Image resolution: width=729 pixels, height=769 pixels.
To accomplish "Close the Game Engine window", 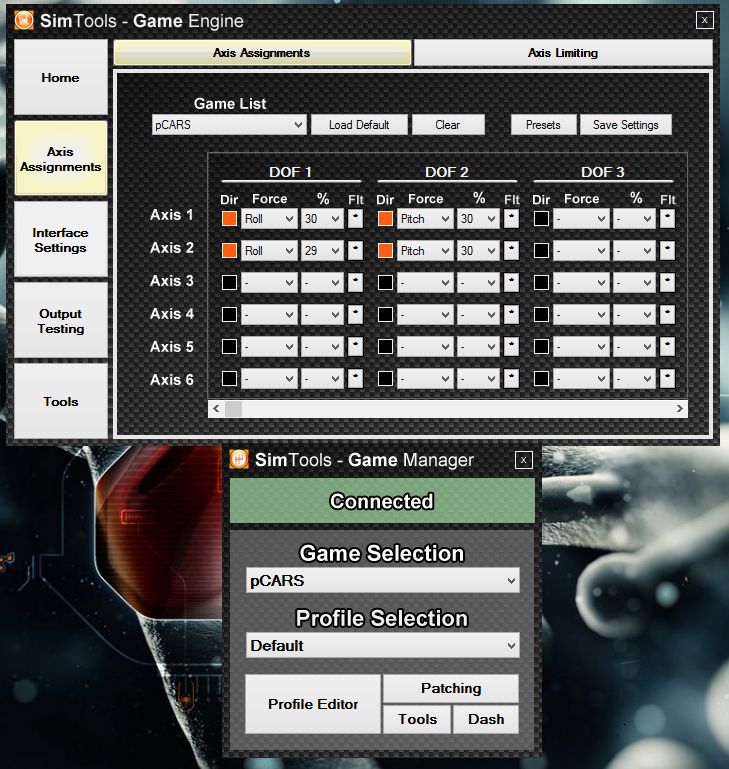I will [x=704, y=20].
